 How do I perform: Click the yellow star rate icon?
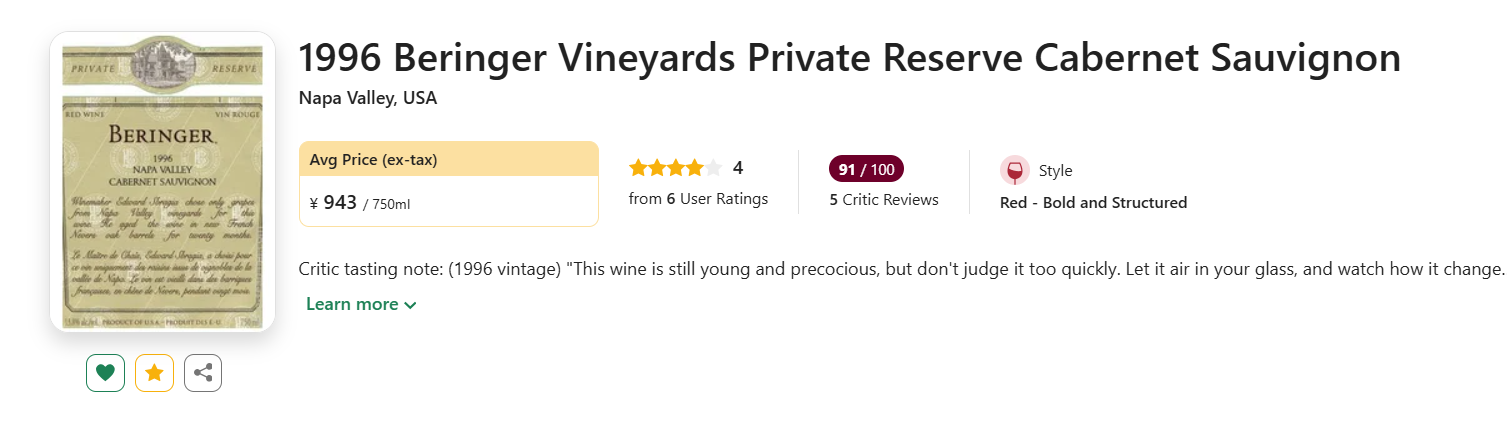154,373
